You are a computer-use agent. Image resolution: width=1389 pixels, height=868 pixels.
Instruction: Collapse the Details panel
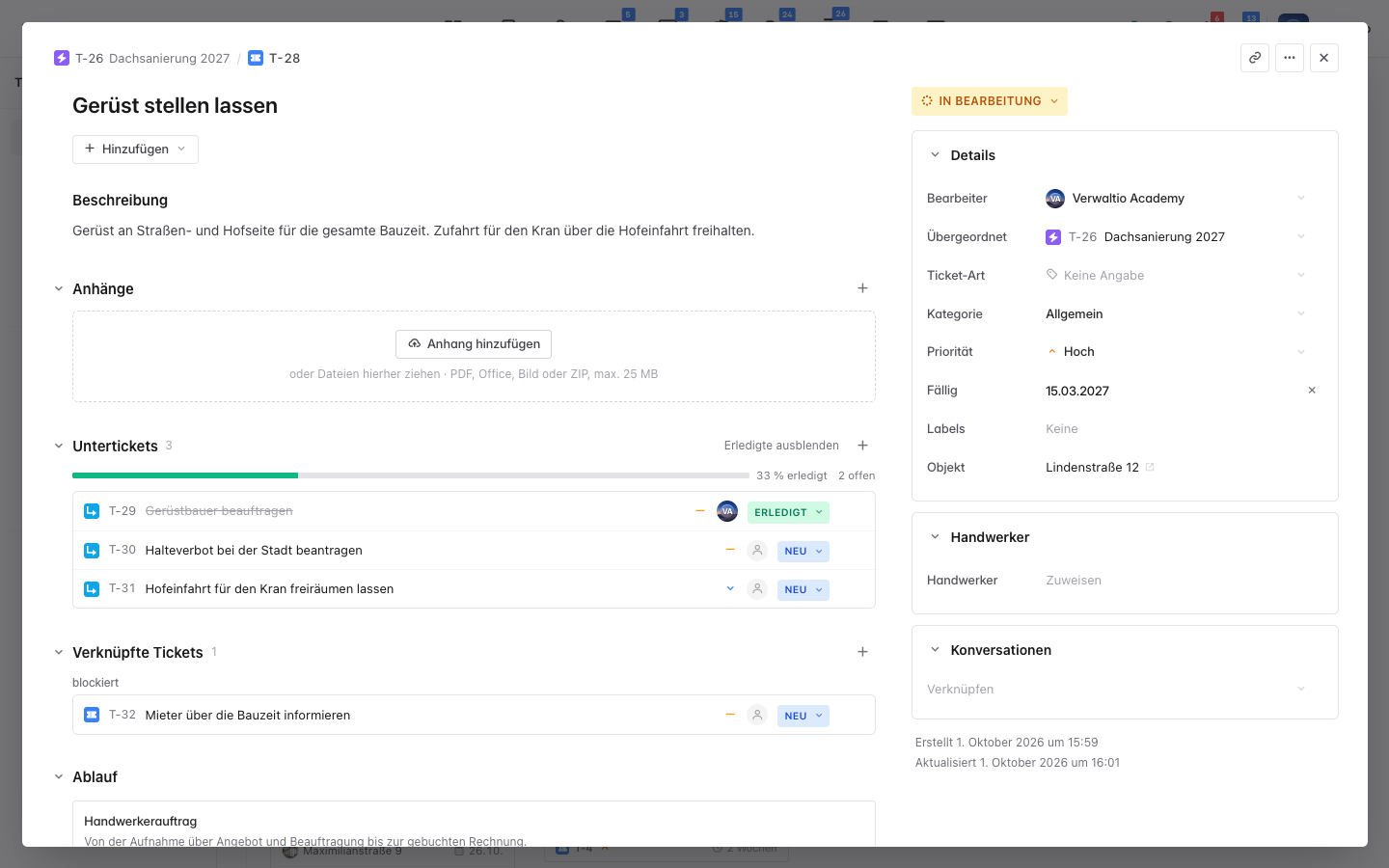coord(935,154)
